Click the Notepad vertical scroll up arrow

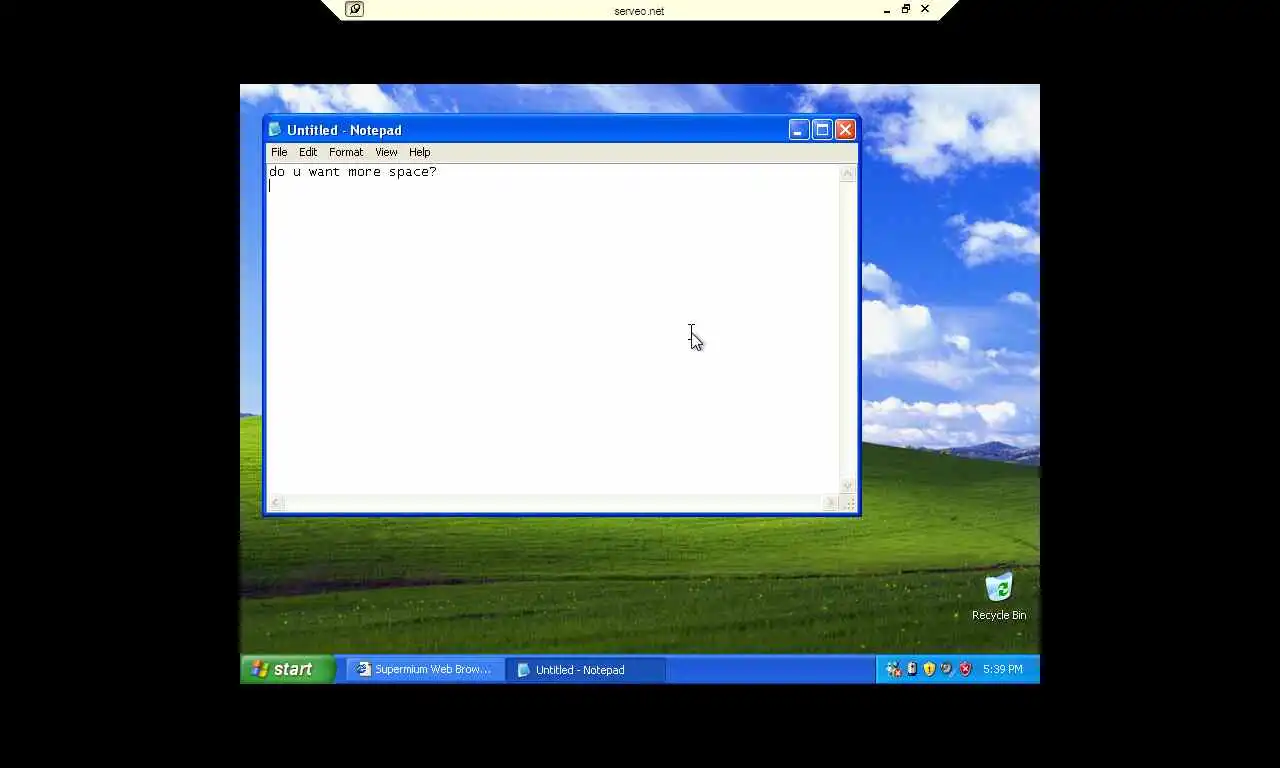(x=848, y=173)
